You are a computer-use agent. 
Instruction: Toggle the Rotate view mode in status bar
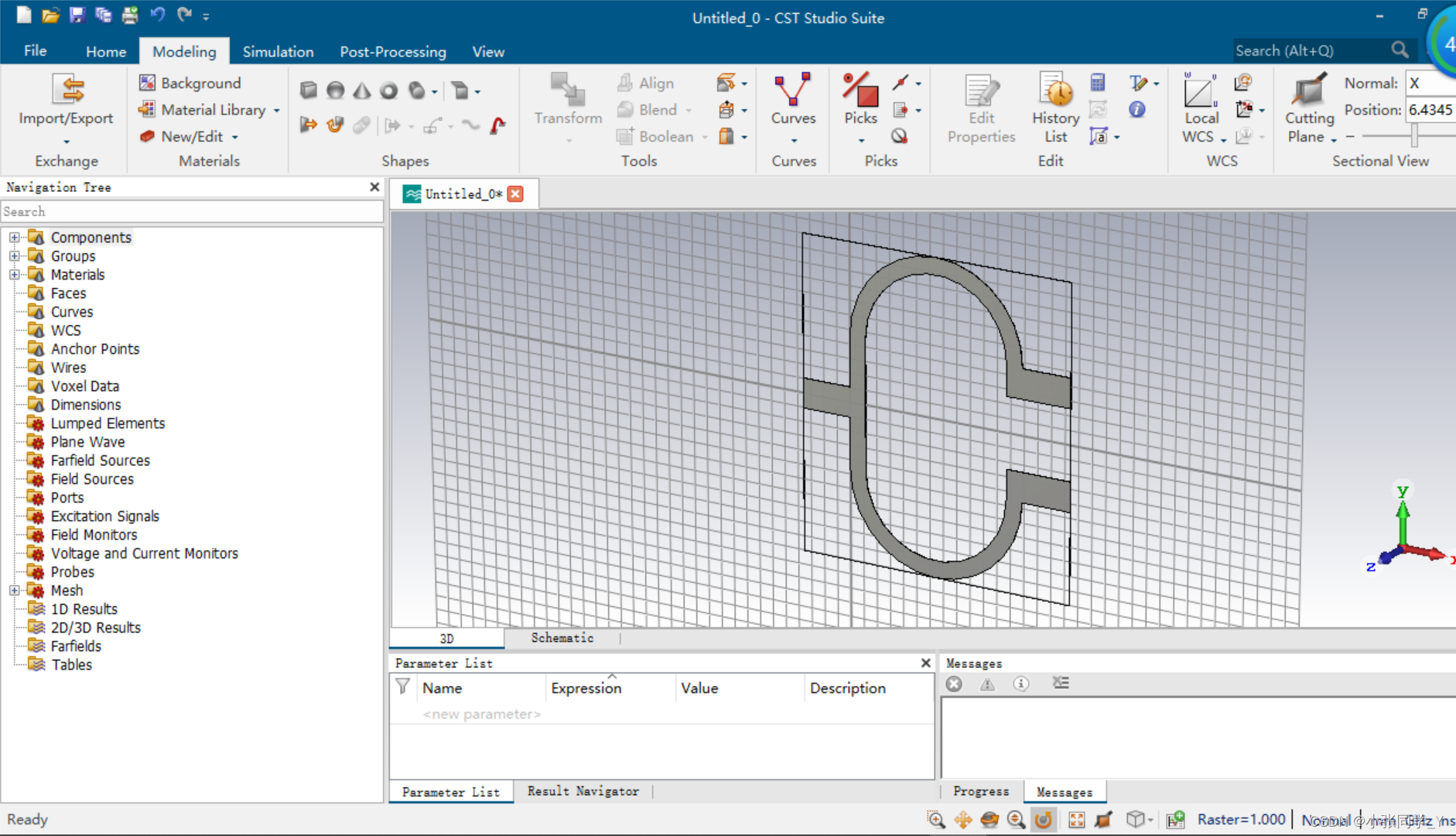(1043, 820)
